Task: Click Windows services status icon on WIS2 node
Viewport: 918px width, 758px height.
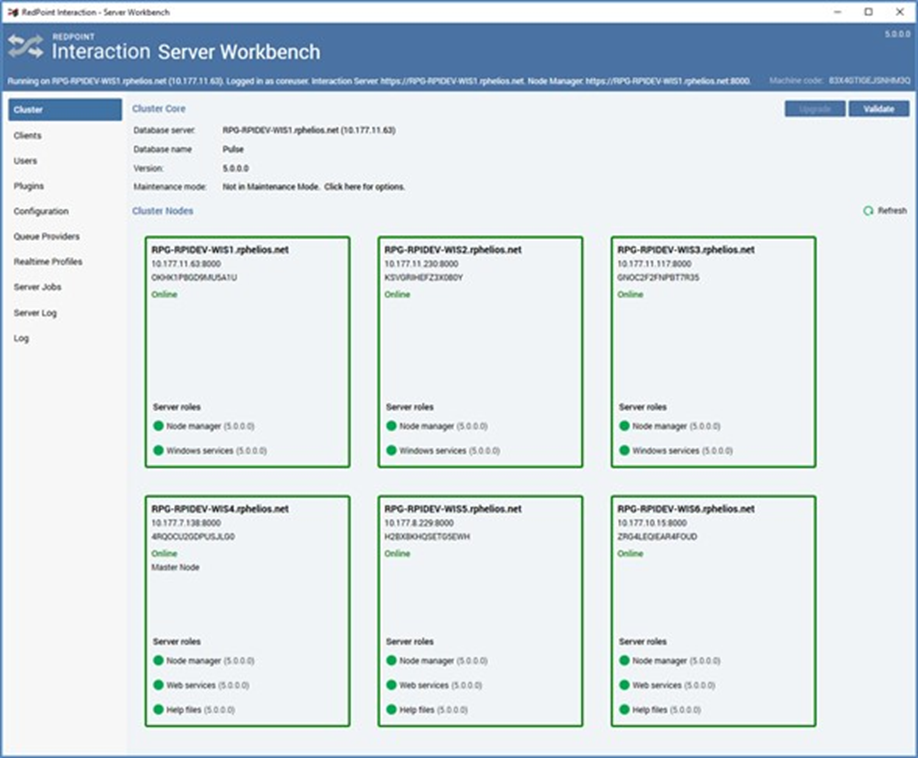Action: 391,451
